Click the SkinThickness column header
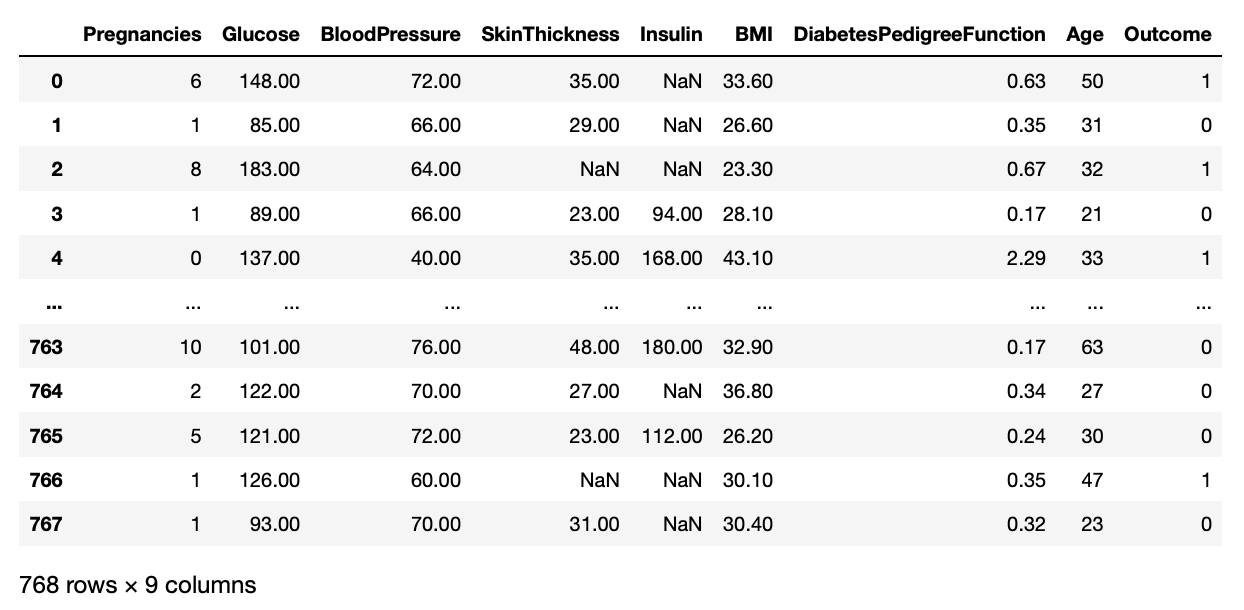 [x=550, y=35]
